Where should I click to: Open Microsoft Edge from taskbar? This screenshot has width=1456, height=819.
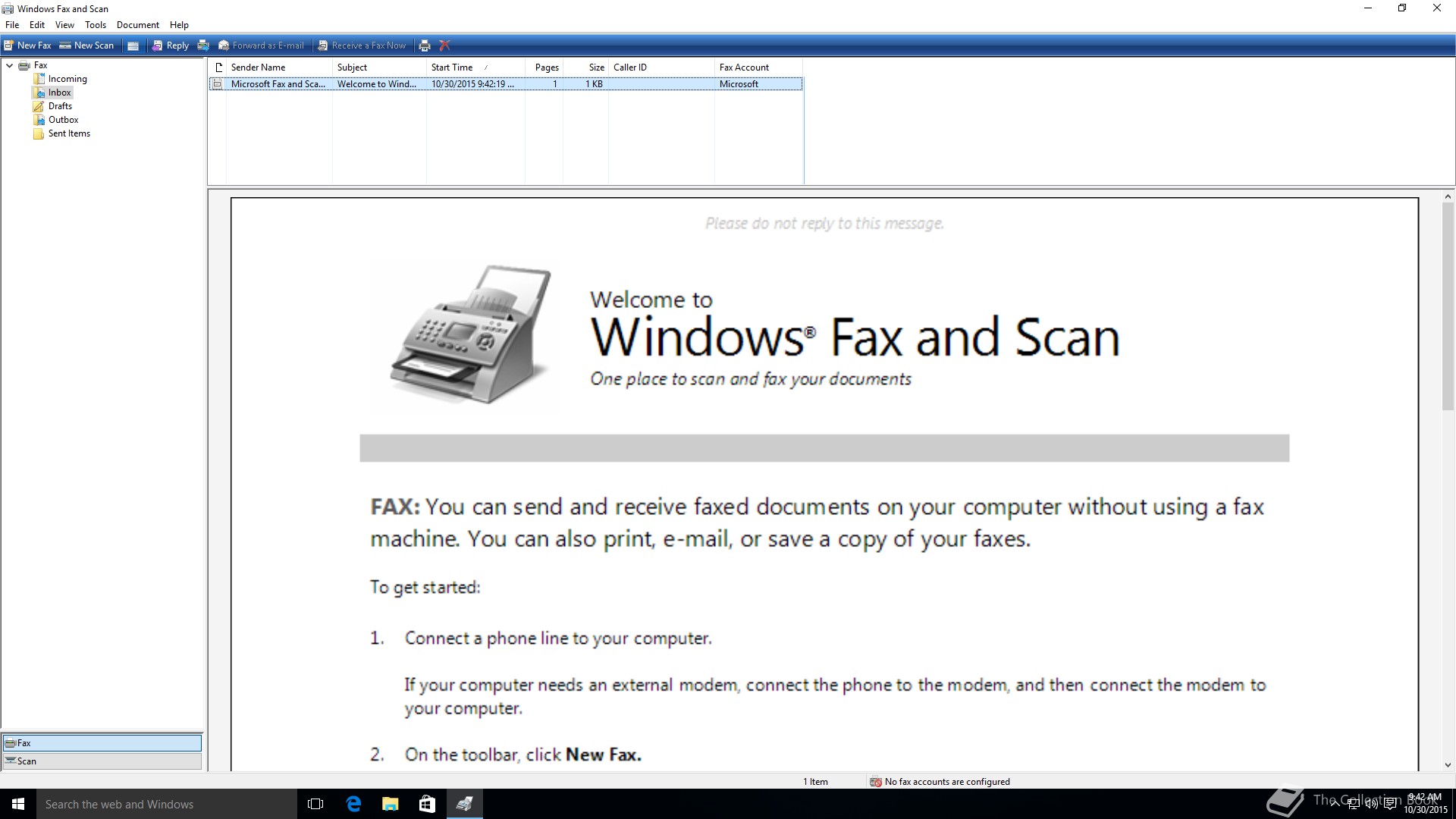click(353, 804)
